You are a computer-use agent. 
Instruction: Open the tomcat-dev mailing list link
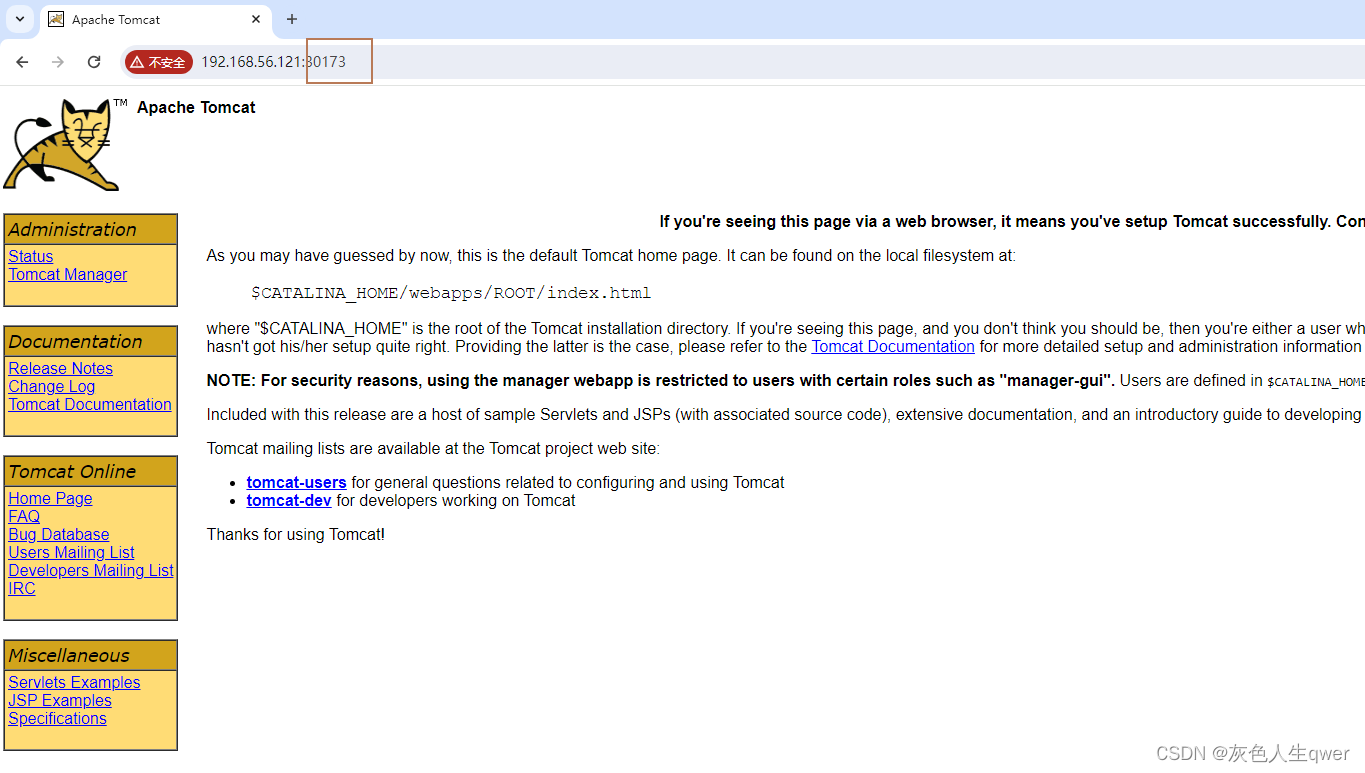click(289, 500)
